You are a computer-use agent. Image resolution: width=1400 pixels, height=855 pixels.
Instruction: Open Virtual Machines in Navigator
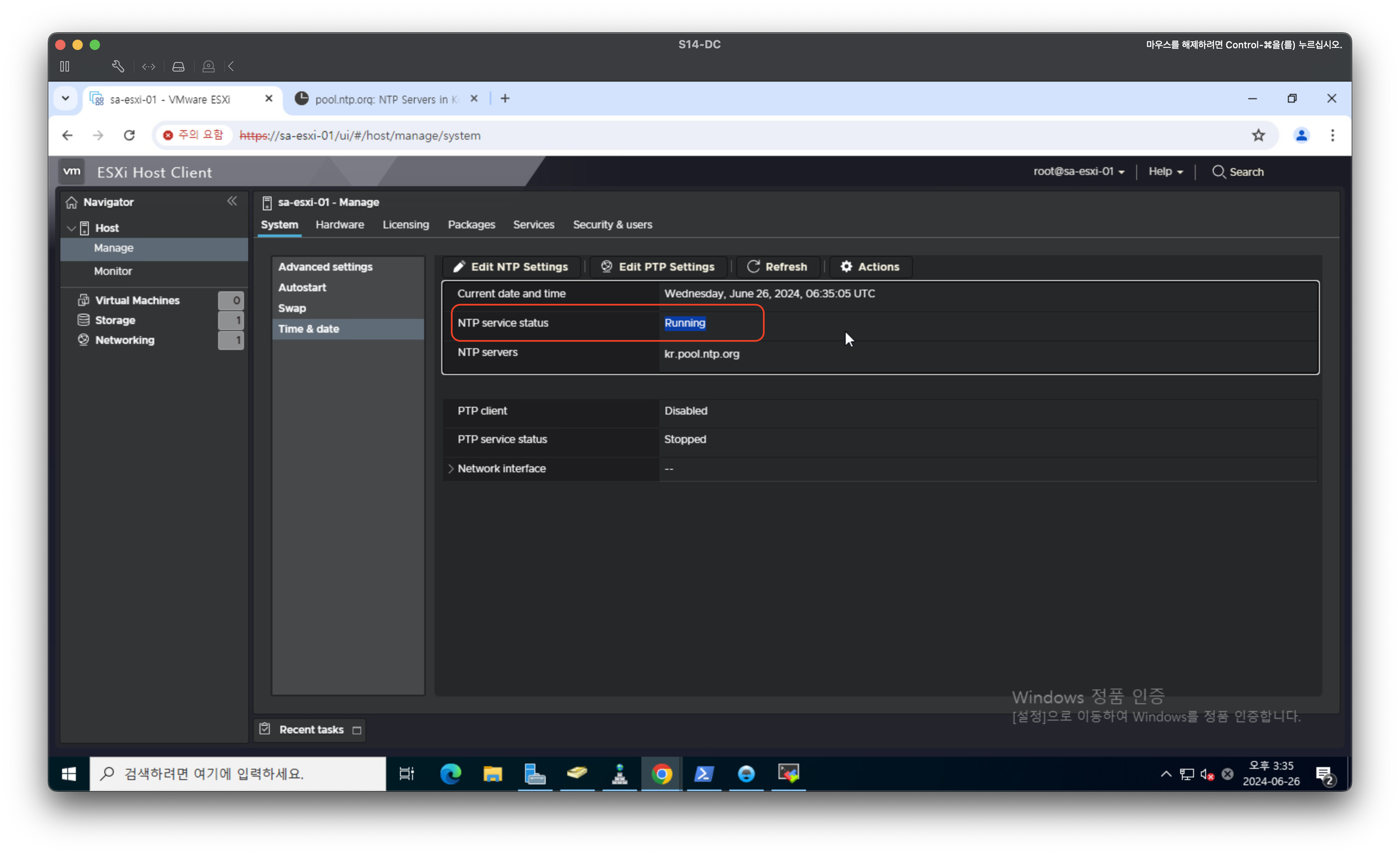pyautogui.click(x=137, y=300)
